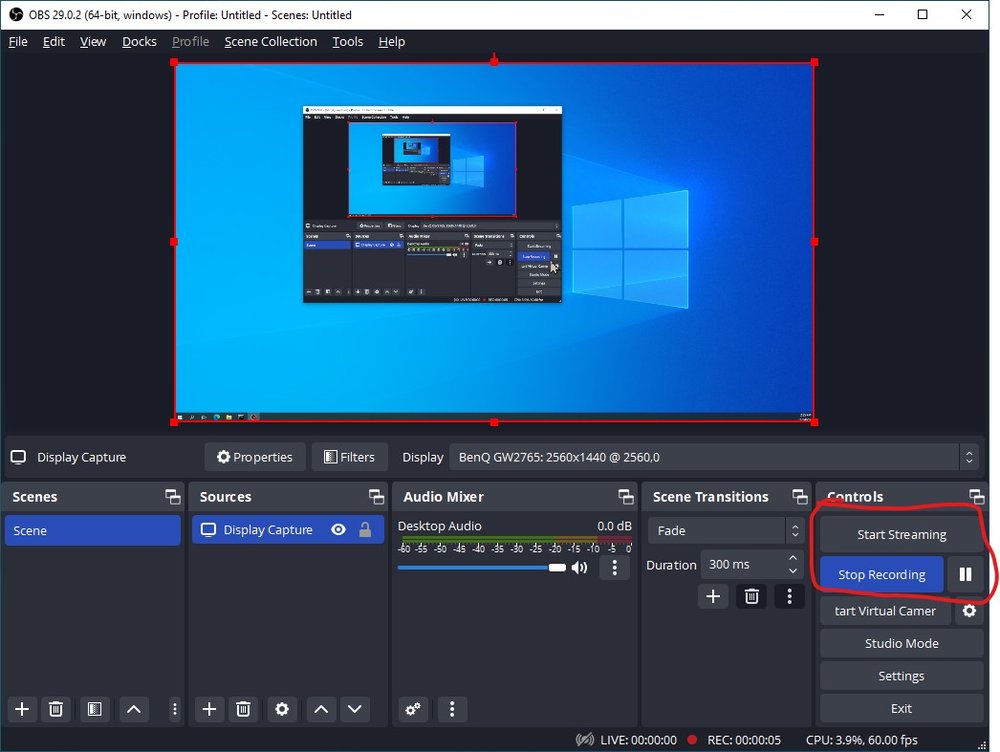The width and height of the screenshot is (1000, 752).
Task: Select the Scene item in the Scenes list
Action: 92,531
